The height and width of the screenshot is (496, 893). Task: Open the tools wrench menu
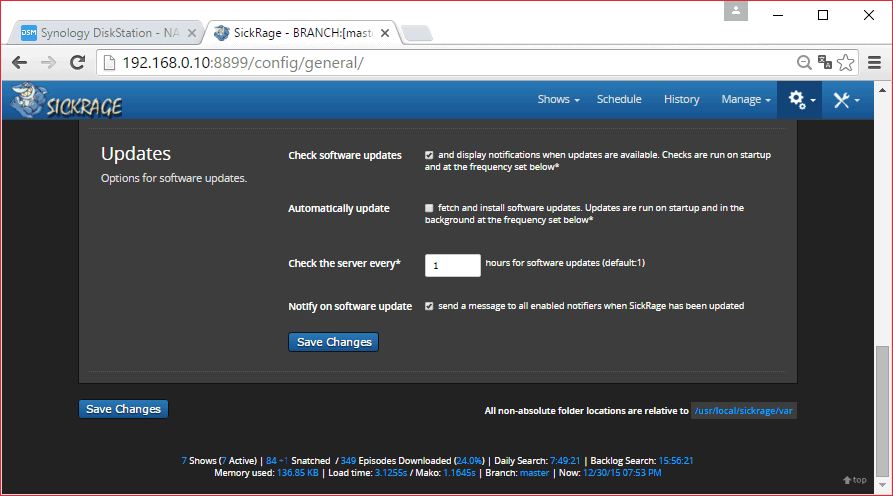pos(846,100)
